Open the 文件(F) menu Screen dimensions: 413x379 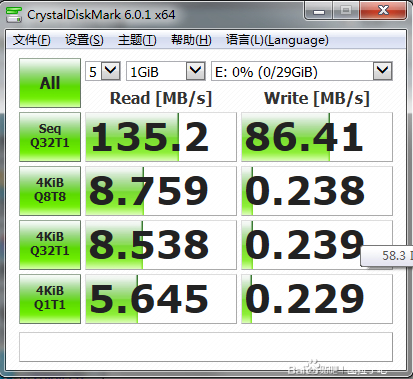click(32, 40)
